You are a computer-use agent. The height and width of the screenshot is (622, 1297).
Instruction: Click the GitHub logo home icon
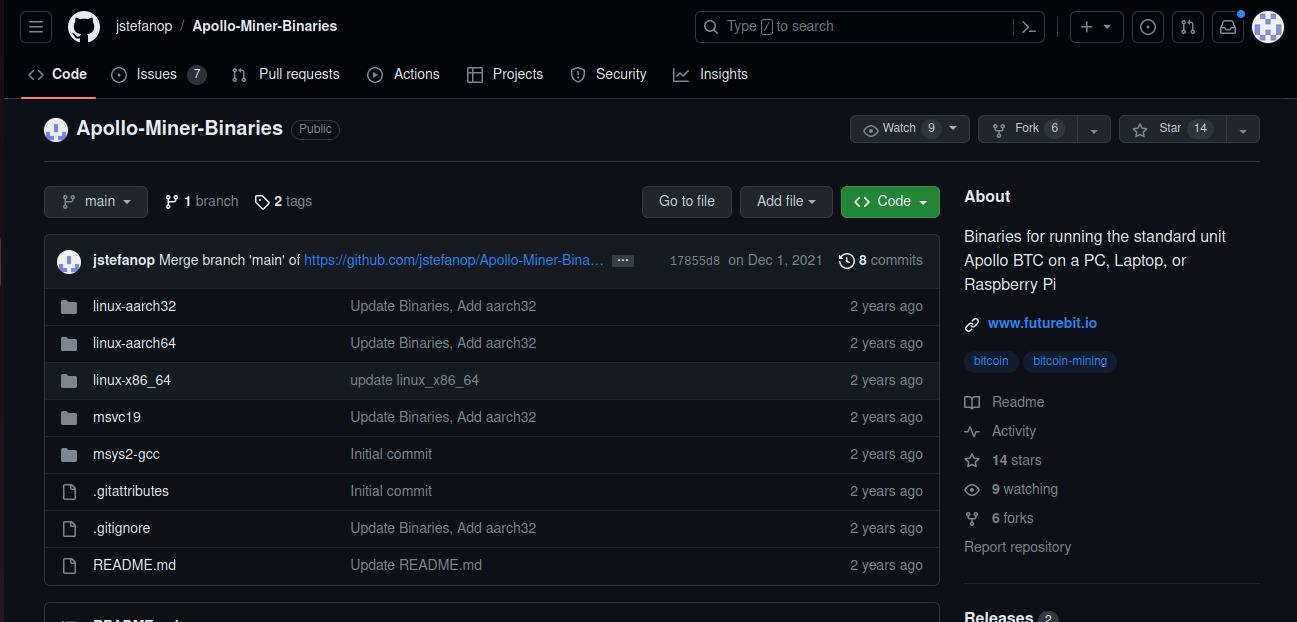[x=84, y=27]
